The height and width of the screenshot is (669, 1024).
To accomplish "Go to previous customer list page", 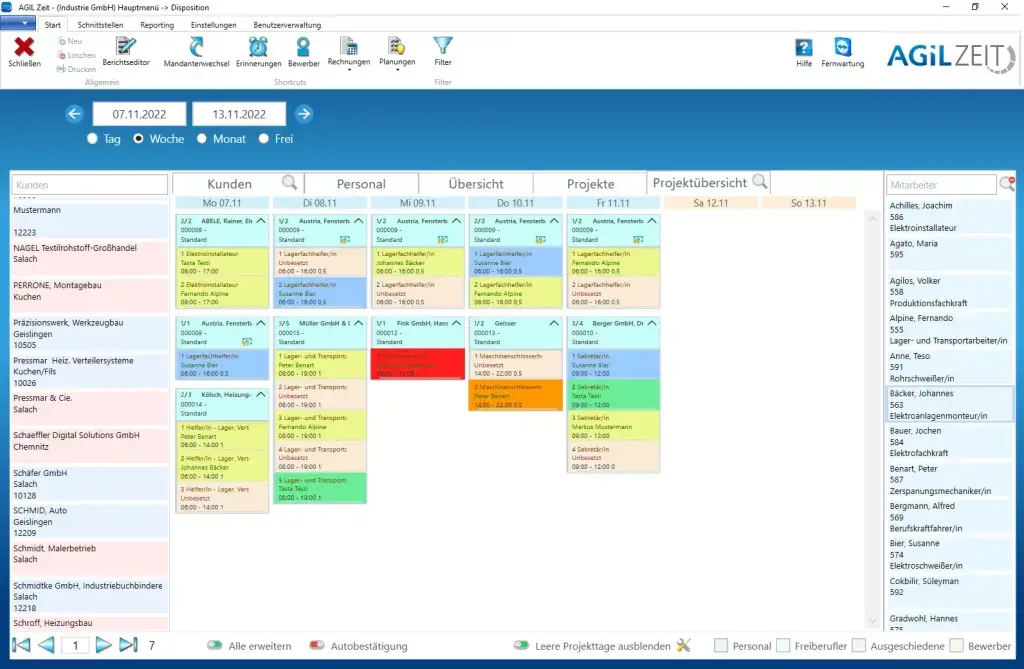I will click(x=46, y=645).
